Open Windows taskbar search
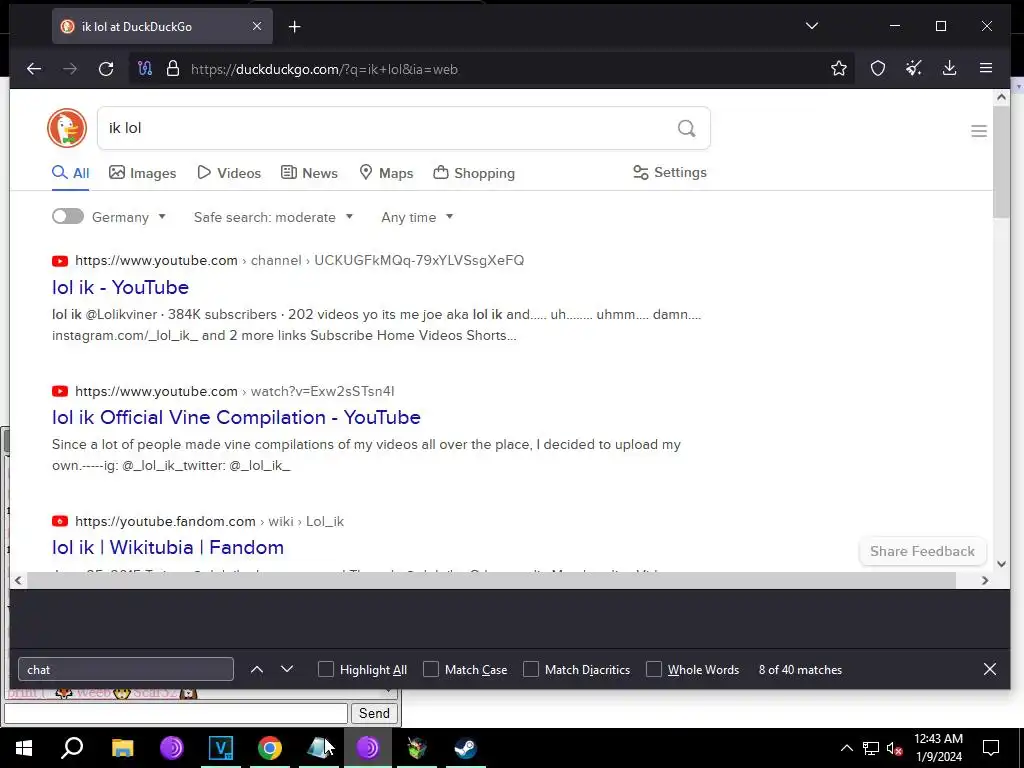 pyautogui.click(x=72, y=748)
